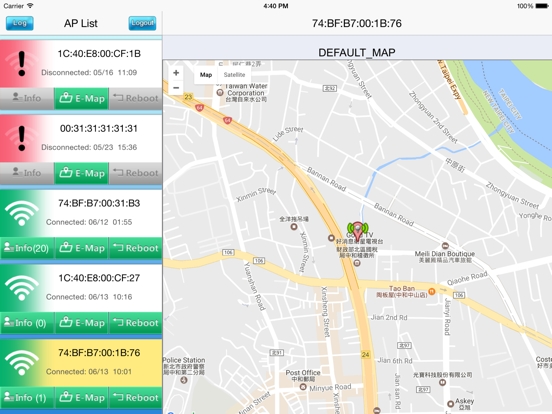
Task: Click the AP List header title
Action: (x=81, y=23)
